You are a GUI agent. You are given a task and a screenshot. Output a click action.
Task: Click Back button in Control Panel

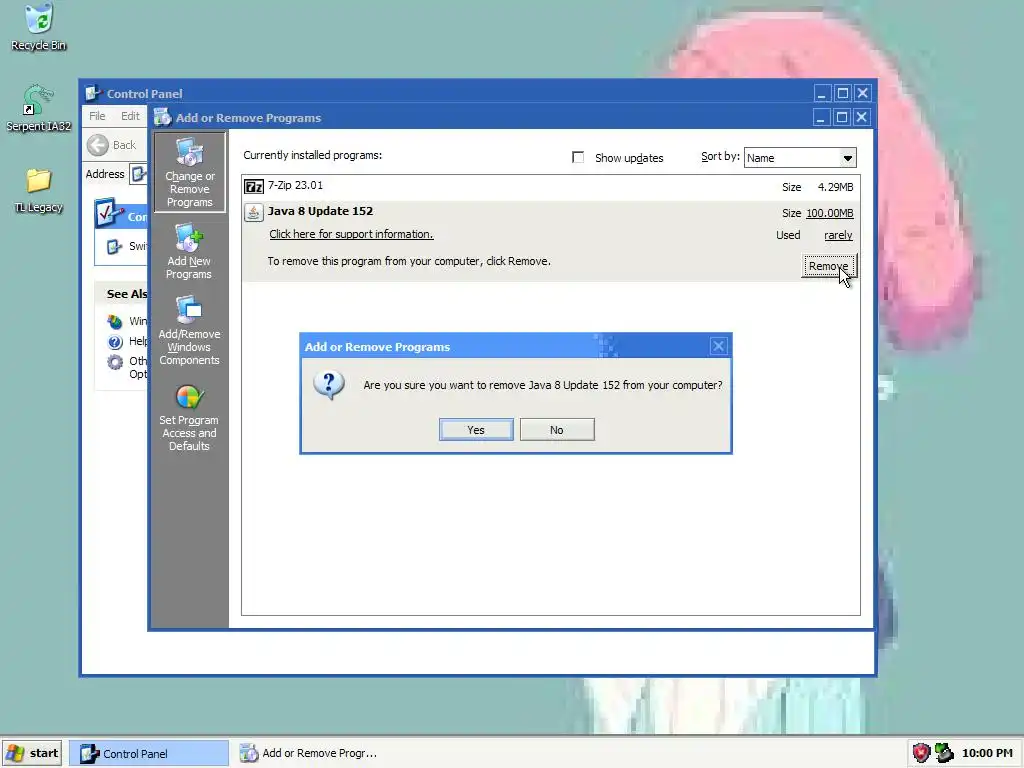pyautogui.click(x=112, y=145)
